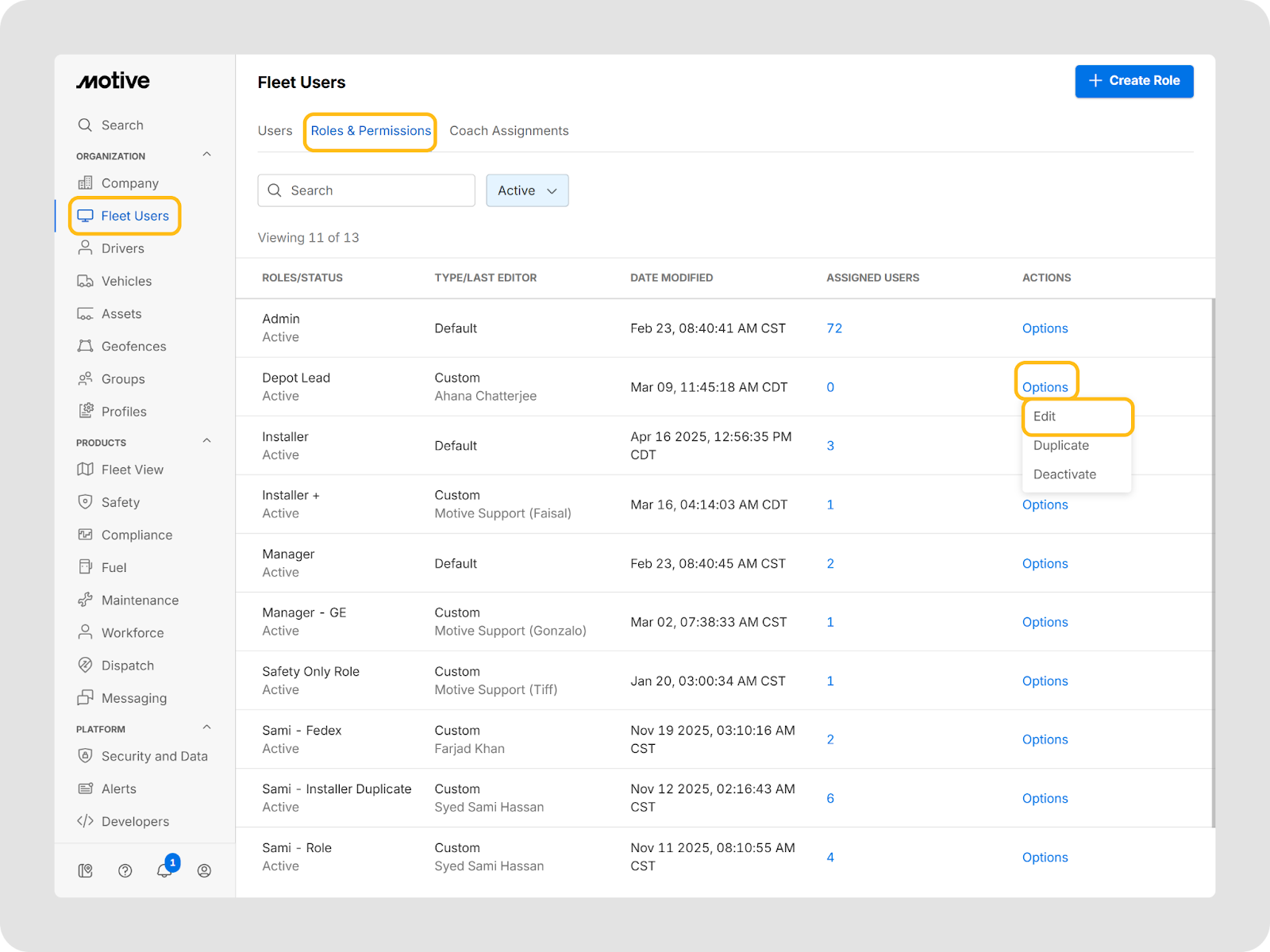The image size is (1270, 952).
Task: Open the 72 assigned users link for Admin
Action: (x=834, y=328)
